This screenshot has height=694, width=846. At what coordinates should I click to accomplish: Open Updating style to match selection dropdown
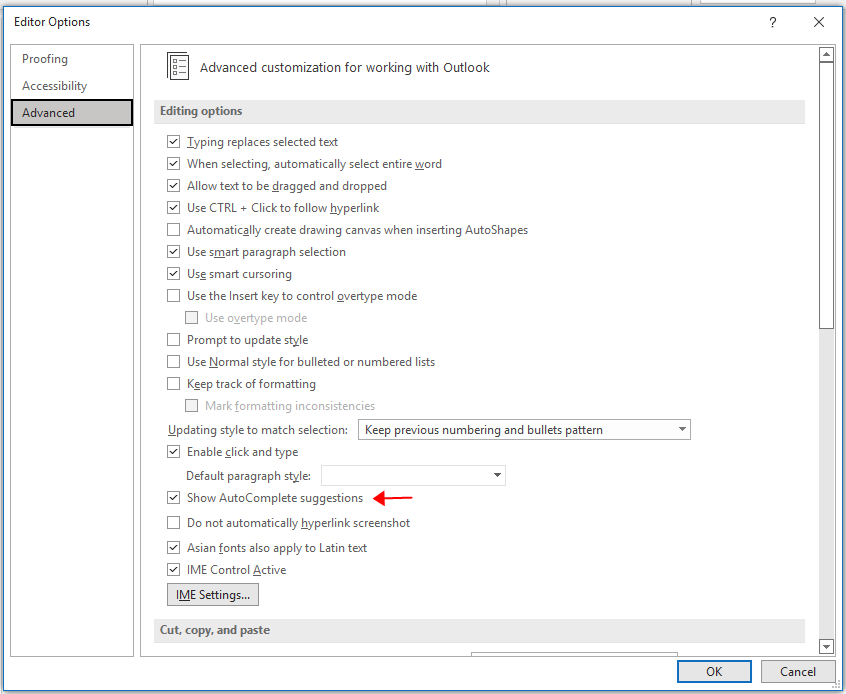click(524, 430)
